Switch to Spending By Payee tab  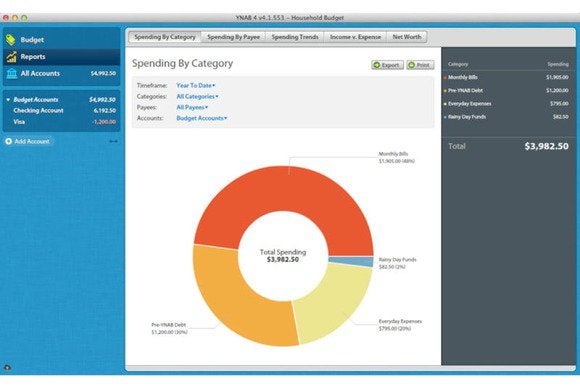point(233,37)
